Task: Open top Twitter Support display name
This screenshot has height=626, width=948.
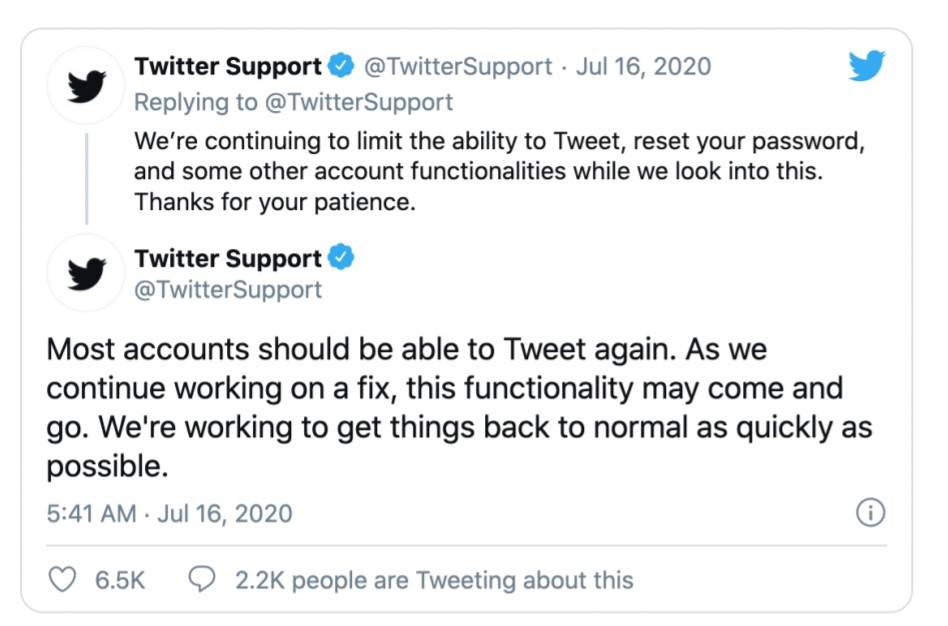Action: [x=228, y=67]
